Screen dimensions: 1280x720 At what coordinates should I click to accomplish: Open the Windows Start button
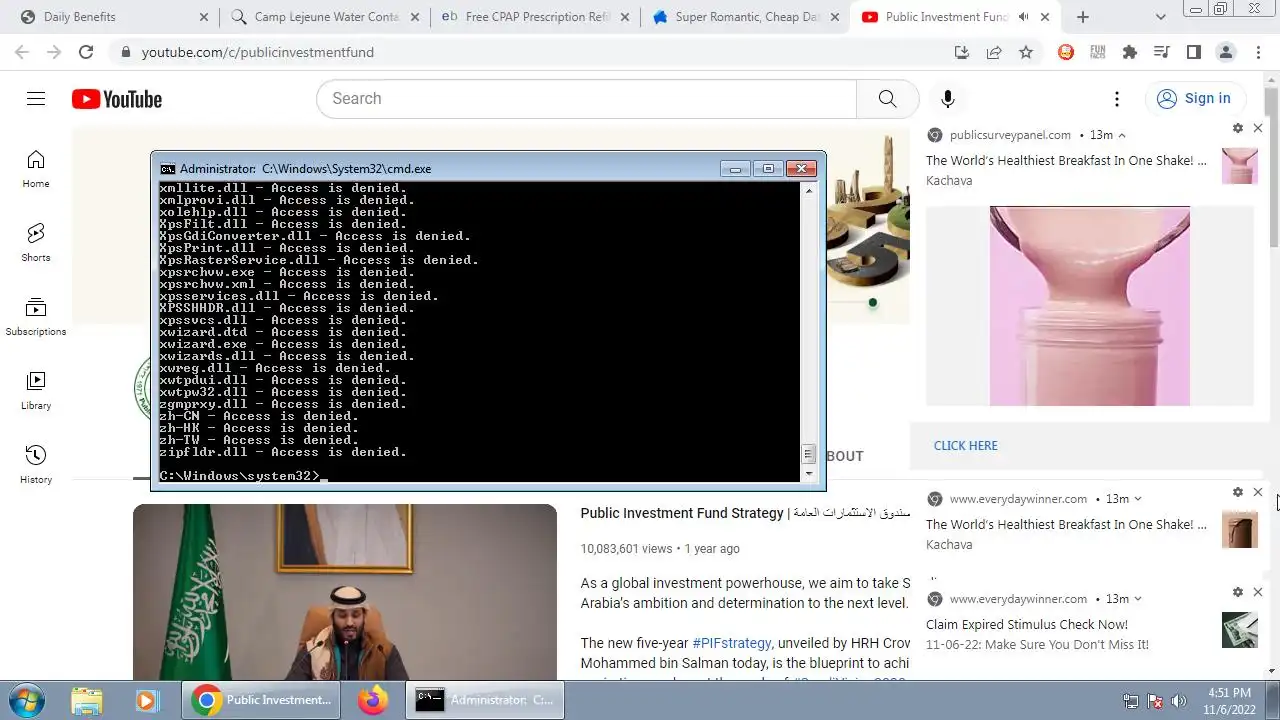click(x=26, y=700)
